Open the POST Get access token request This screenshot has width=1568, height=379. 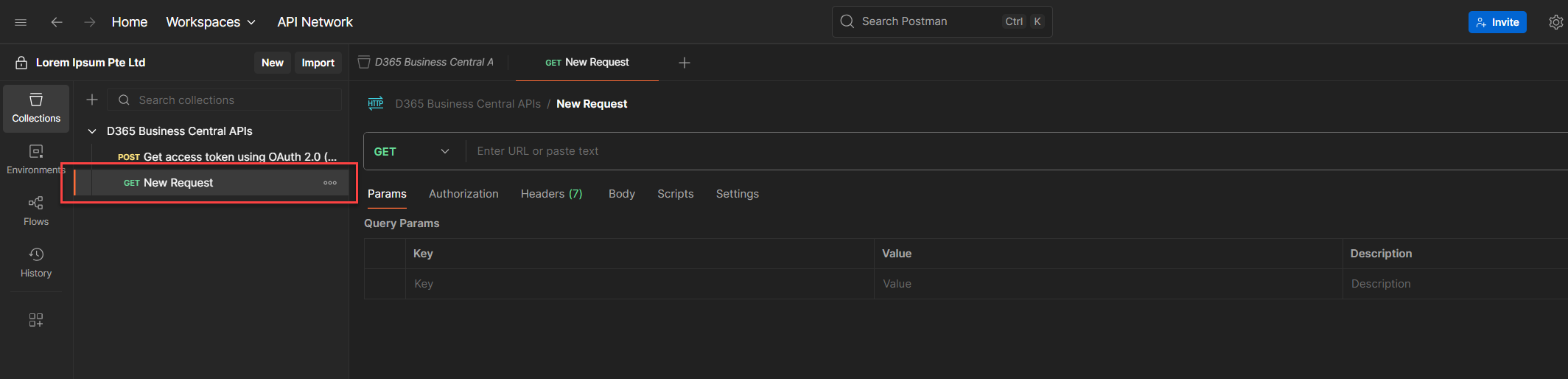(x=227, y=157)
